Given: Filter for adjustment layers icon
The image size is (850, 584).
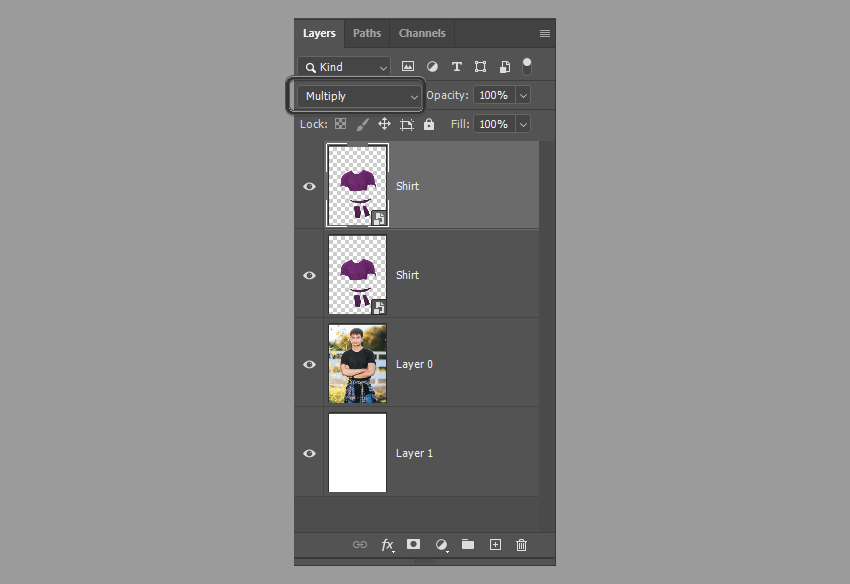Looking at the screenshot, I should (432, 66).
